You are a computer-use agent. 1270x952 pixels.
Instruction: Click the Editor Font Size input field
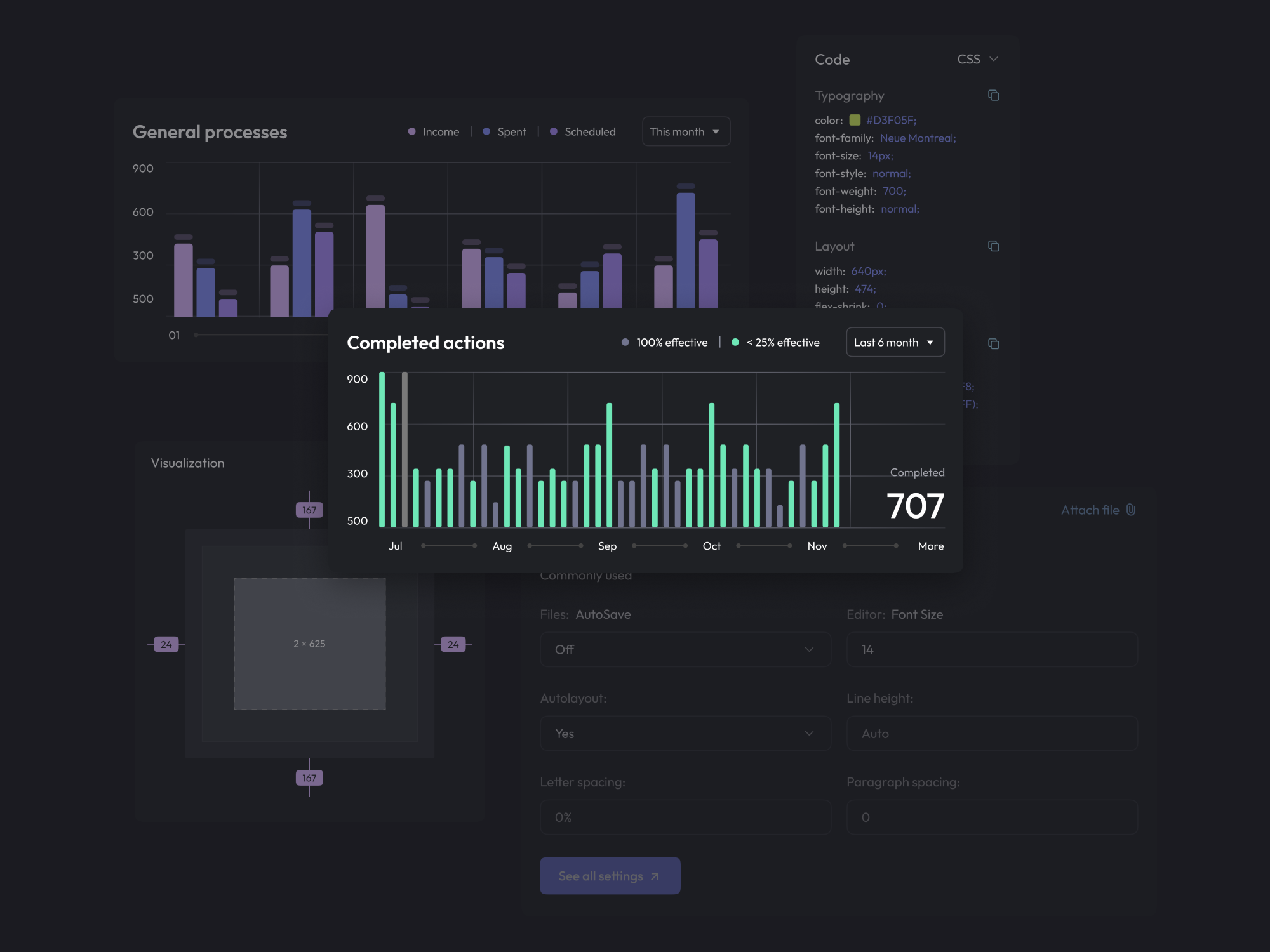click(x=991, y=649)
